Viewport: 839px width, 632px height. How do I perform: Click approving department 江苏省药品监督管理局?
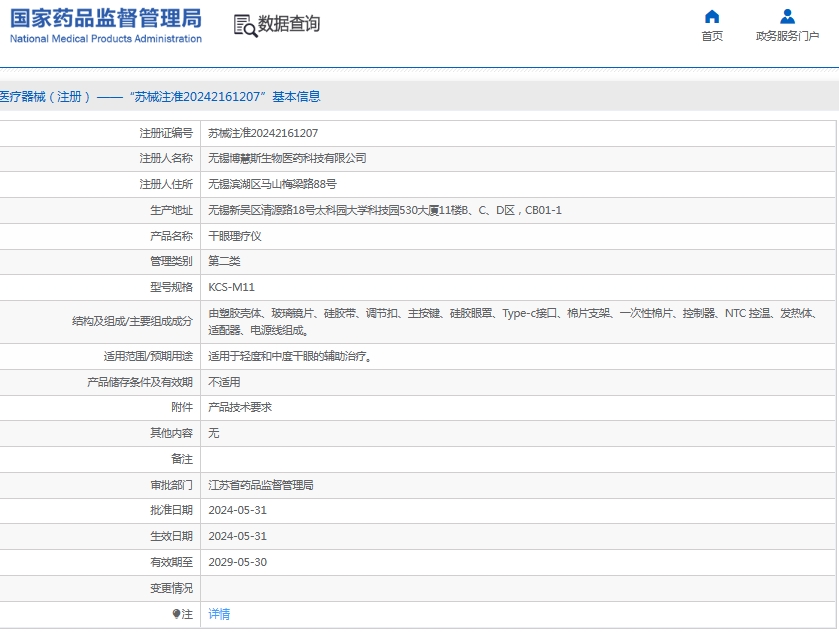(261, 485)
